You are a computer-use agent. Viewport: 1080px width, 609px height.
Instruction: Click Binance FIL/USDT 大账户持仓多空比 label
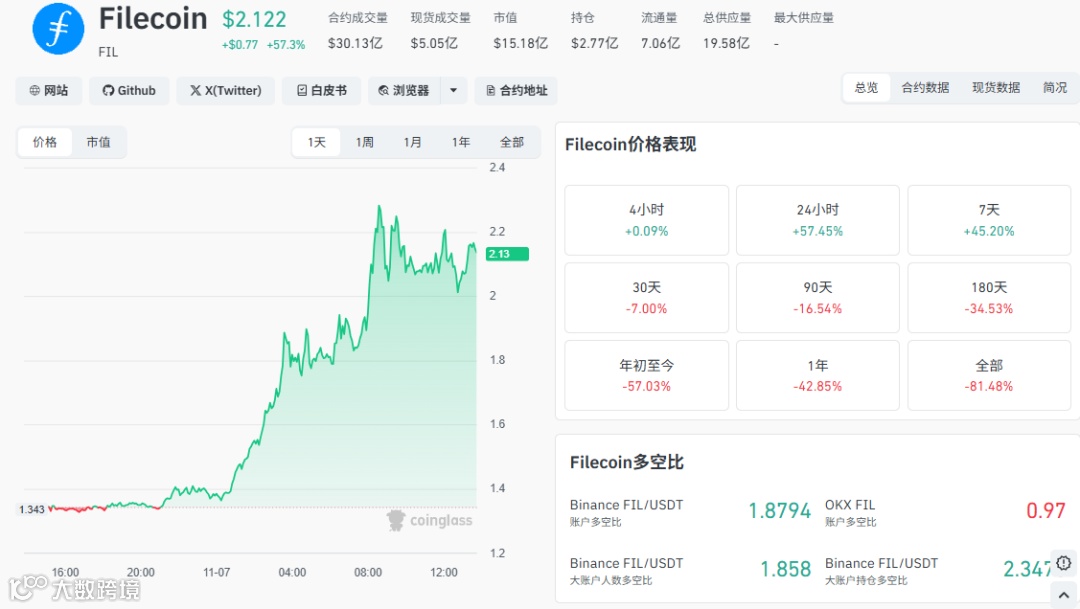[x=866, y=581]
